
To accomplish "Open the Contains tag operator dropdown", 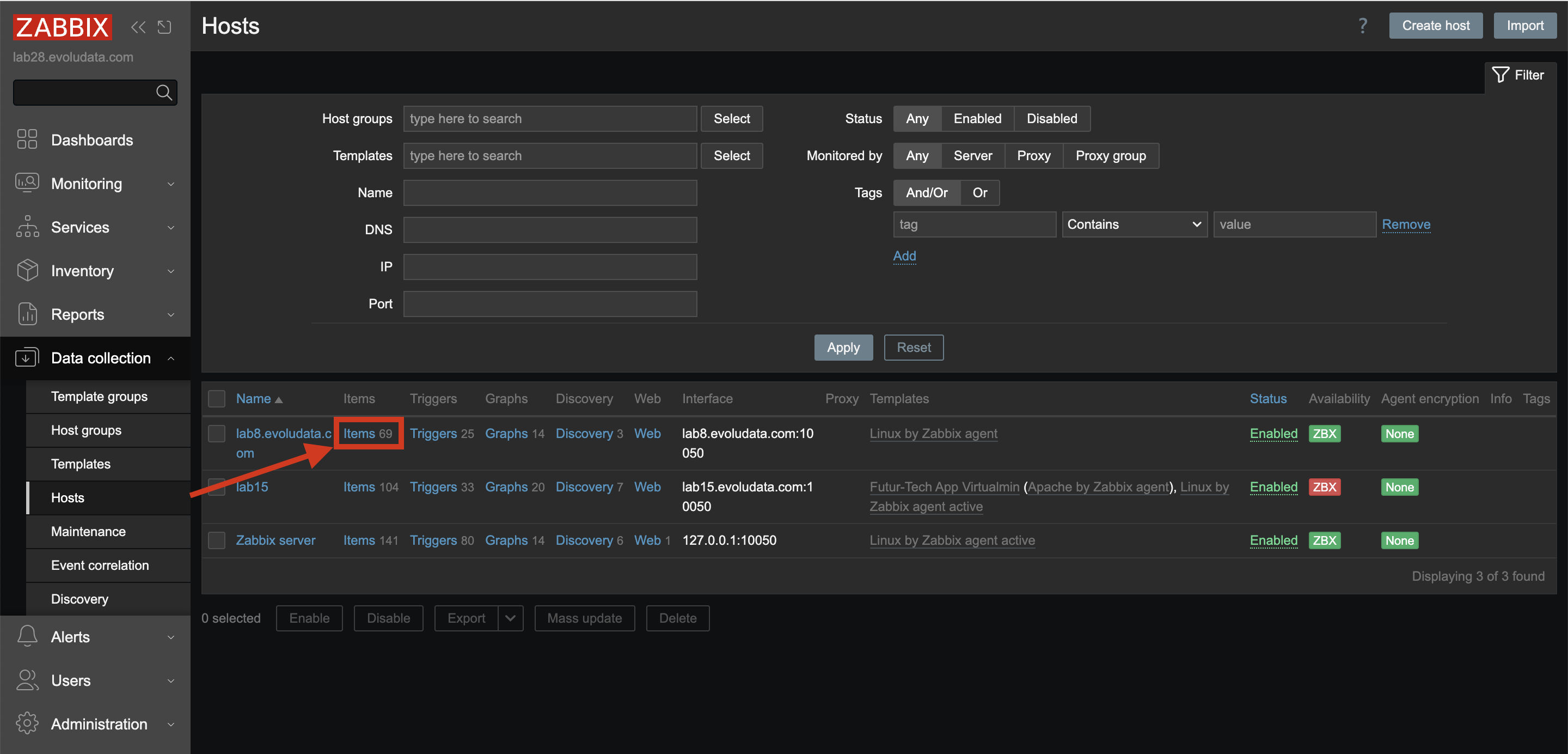I will 1135,224.
